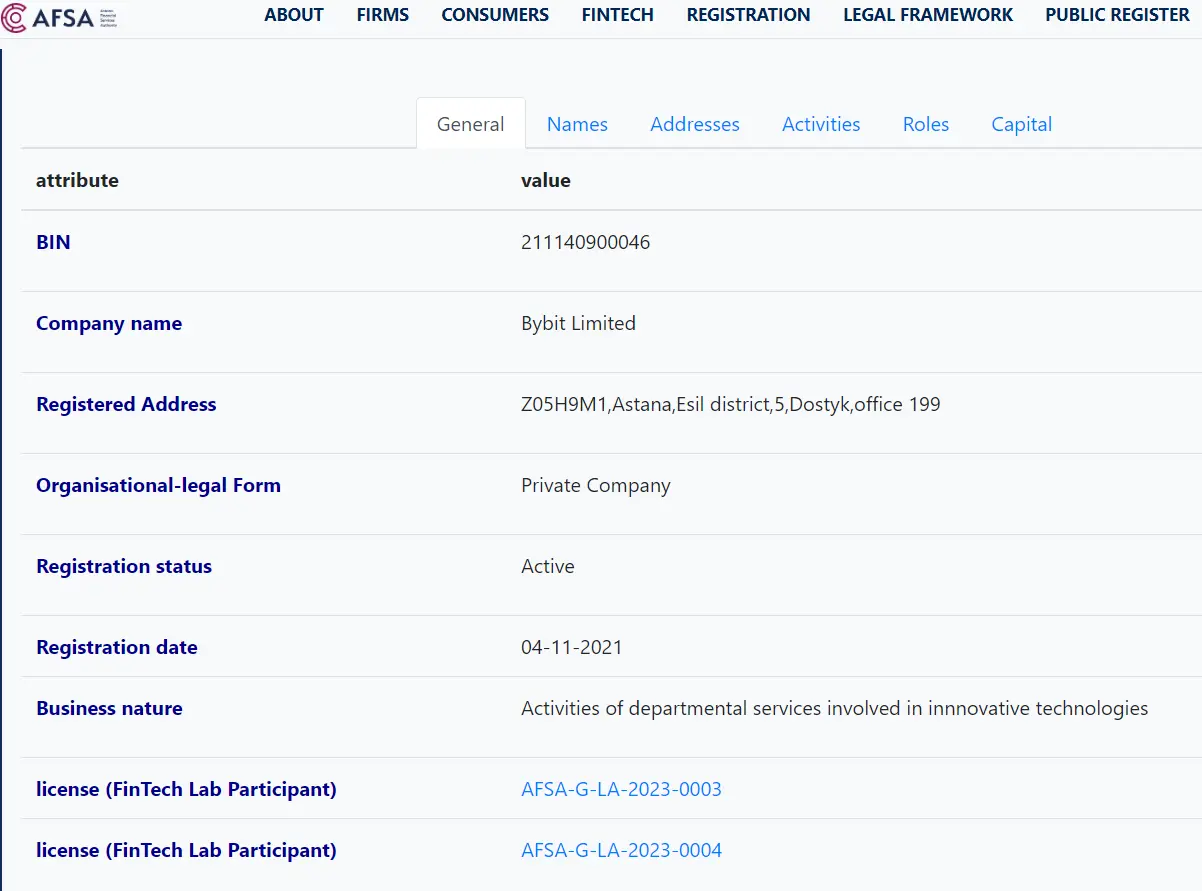Image resolution: width=1202 pixels, height=891 pixels.
Task: Click the registered address value Z05H9M1,Astana
Action: [731, 404]
